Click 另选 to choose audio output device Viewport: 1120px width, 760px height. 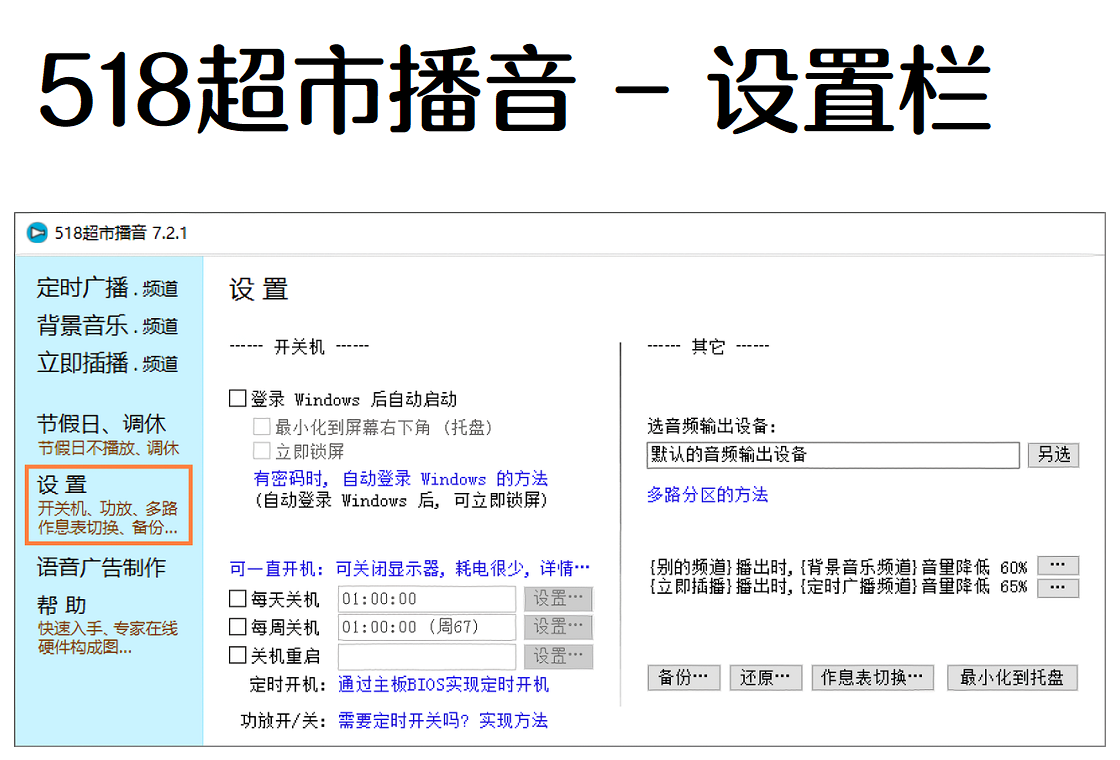(1053, 455)
